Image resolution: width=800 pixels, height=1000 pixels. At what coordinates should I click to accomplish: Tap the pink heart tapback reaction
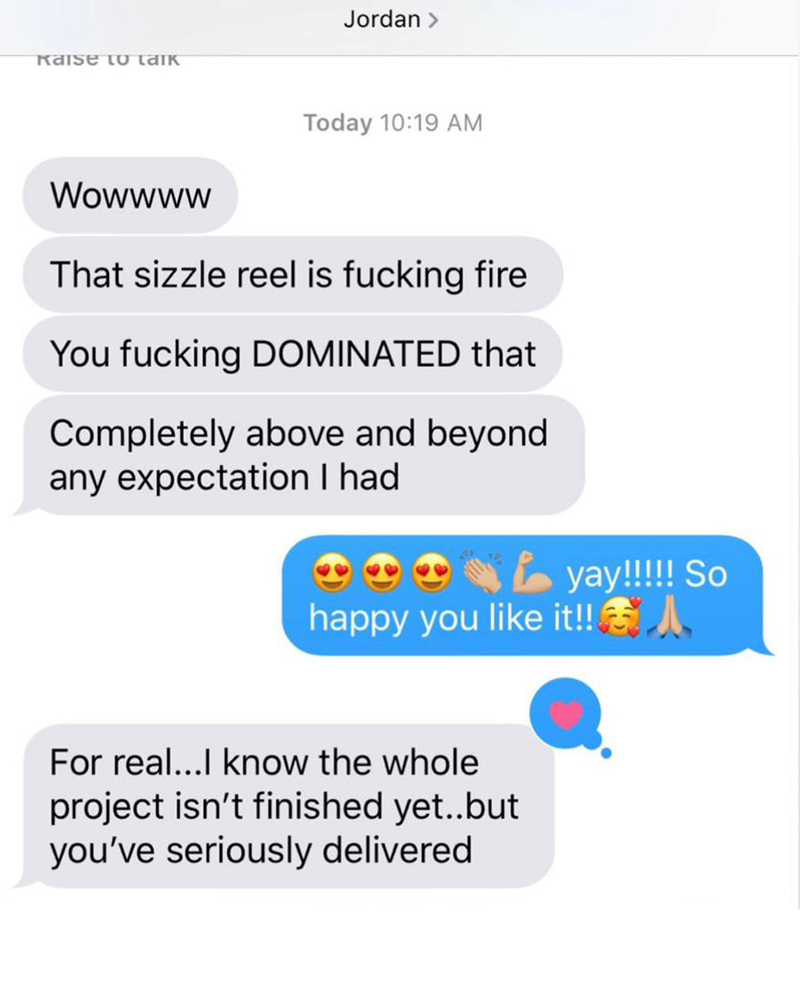click(566, 714)
